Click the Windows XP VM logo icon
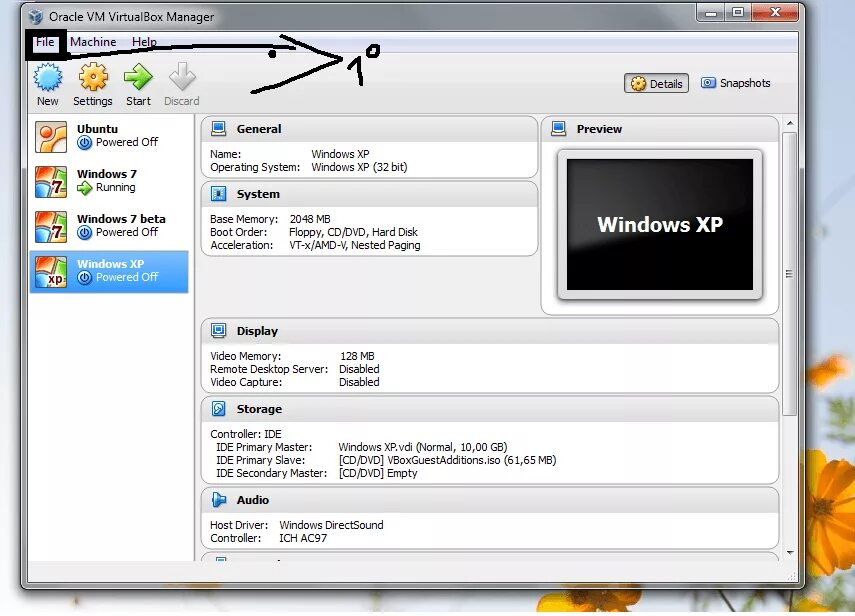 (x=51, y=271)
